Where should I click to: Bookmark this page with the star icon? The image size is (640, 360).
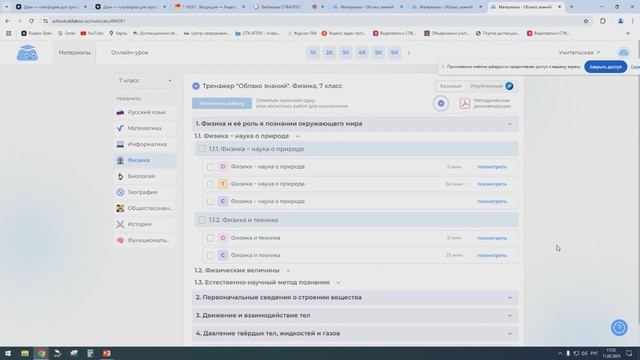(x=586, y=21)
